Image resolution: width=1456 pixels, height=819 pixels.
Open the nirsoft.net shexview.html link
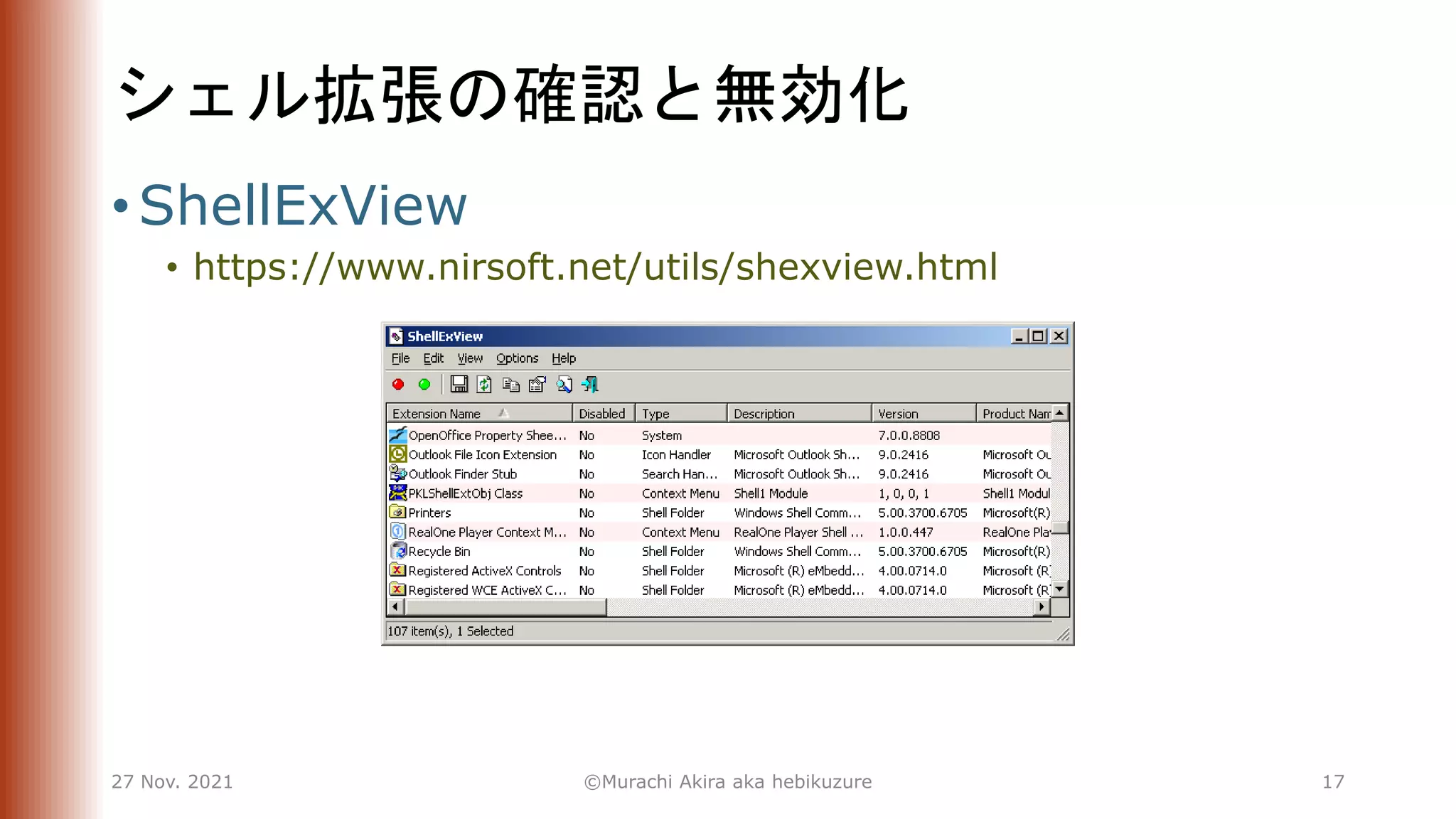point(596,267)
